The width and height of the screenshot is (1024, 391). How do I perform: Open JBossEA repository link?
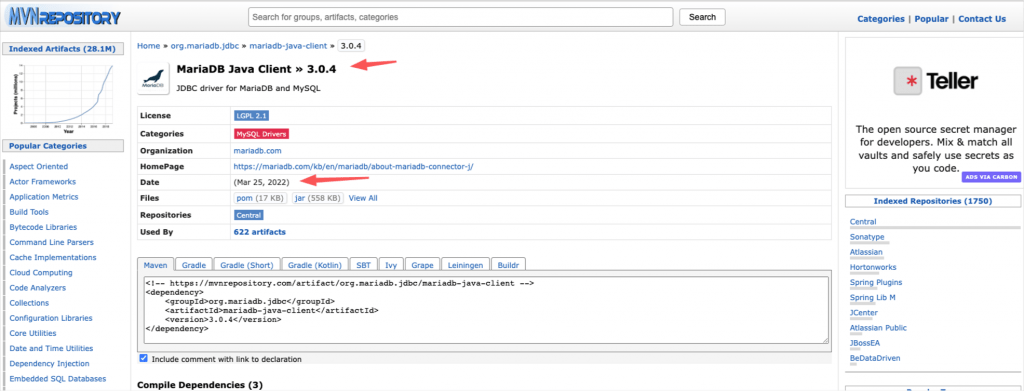(865, 343)
